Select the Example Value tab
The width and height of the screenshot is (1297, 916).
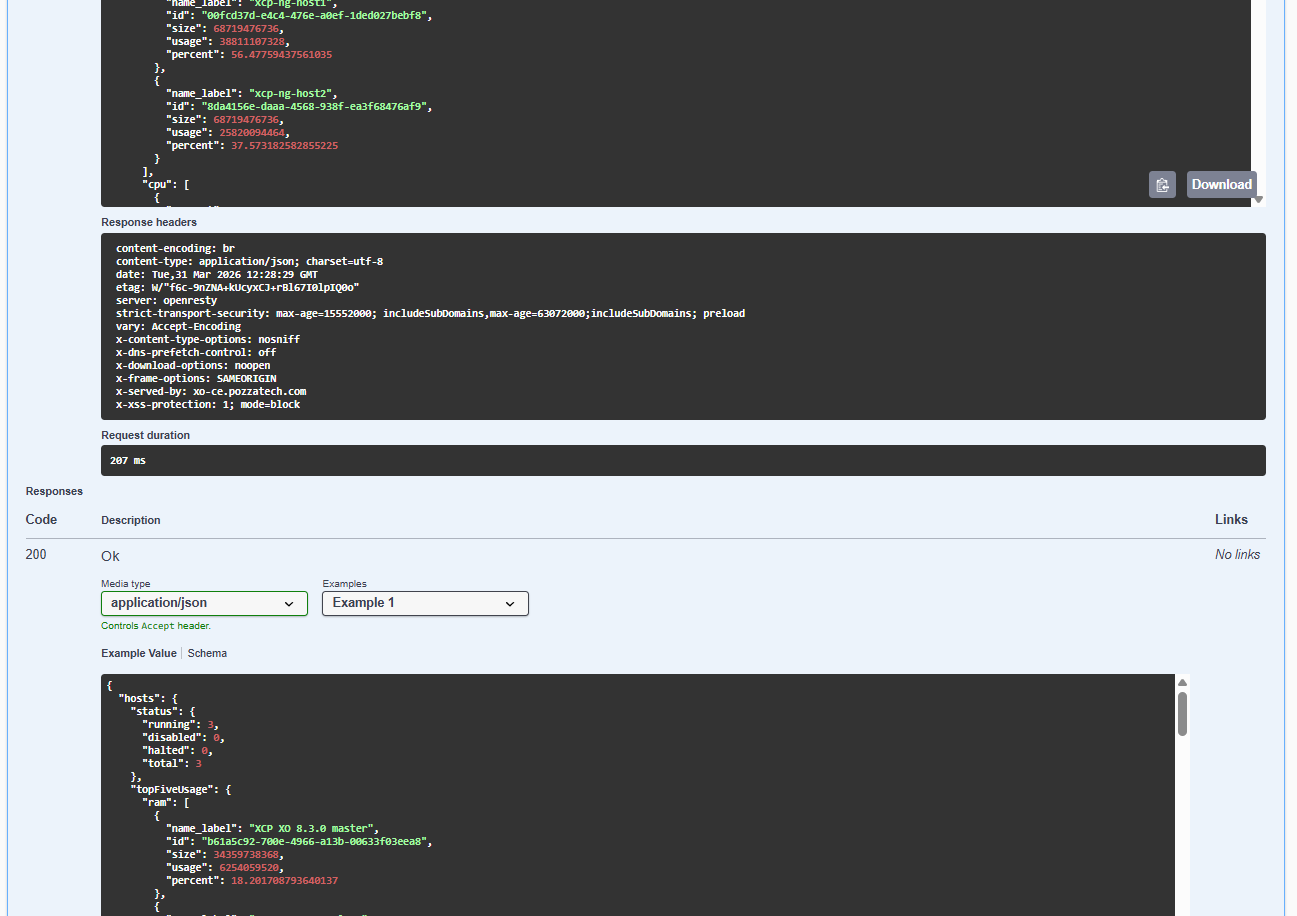[138, 652]
